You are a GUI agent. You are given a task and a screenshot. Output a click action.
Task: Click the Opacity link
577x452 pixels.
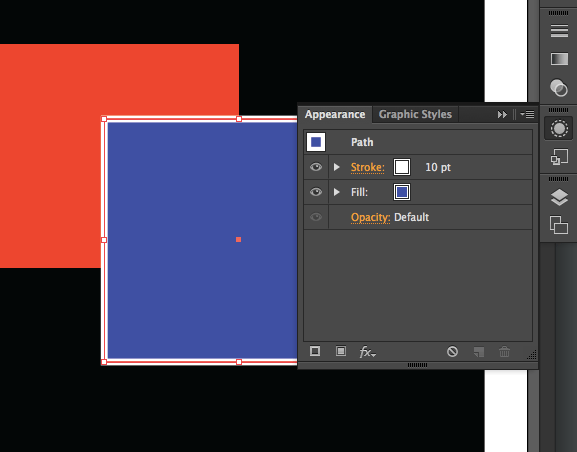[370, 218]
